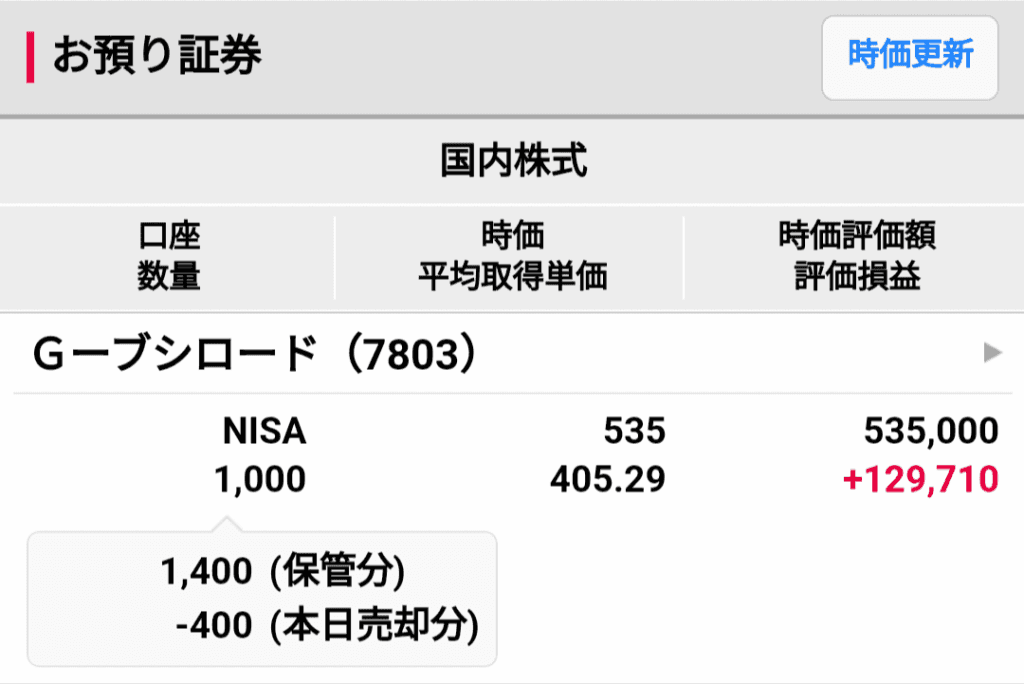Click the 時価評価額 column header
The height and width of the screenshot is (684, 1024).
tap(857, 237)
